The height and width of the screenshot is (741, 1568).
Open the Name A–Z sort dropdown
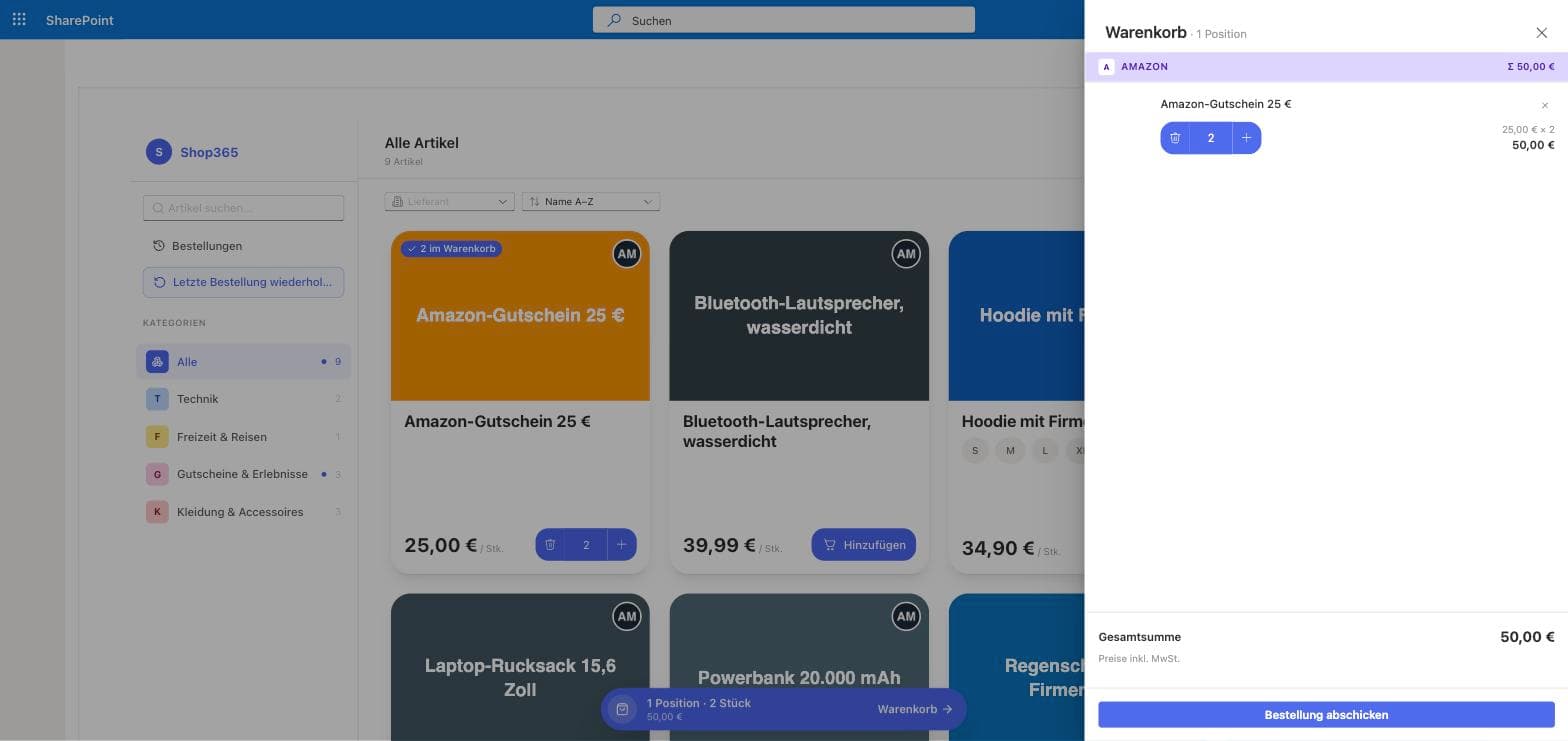(x=591, y=202)
